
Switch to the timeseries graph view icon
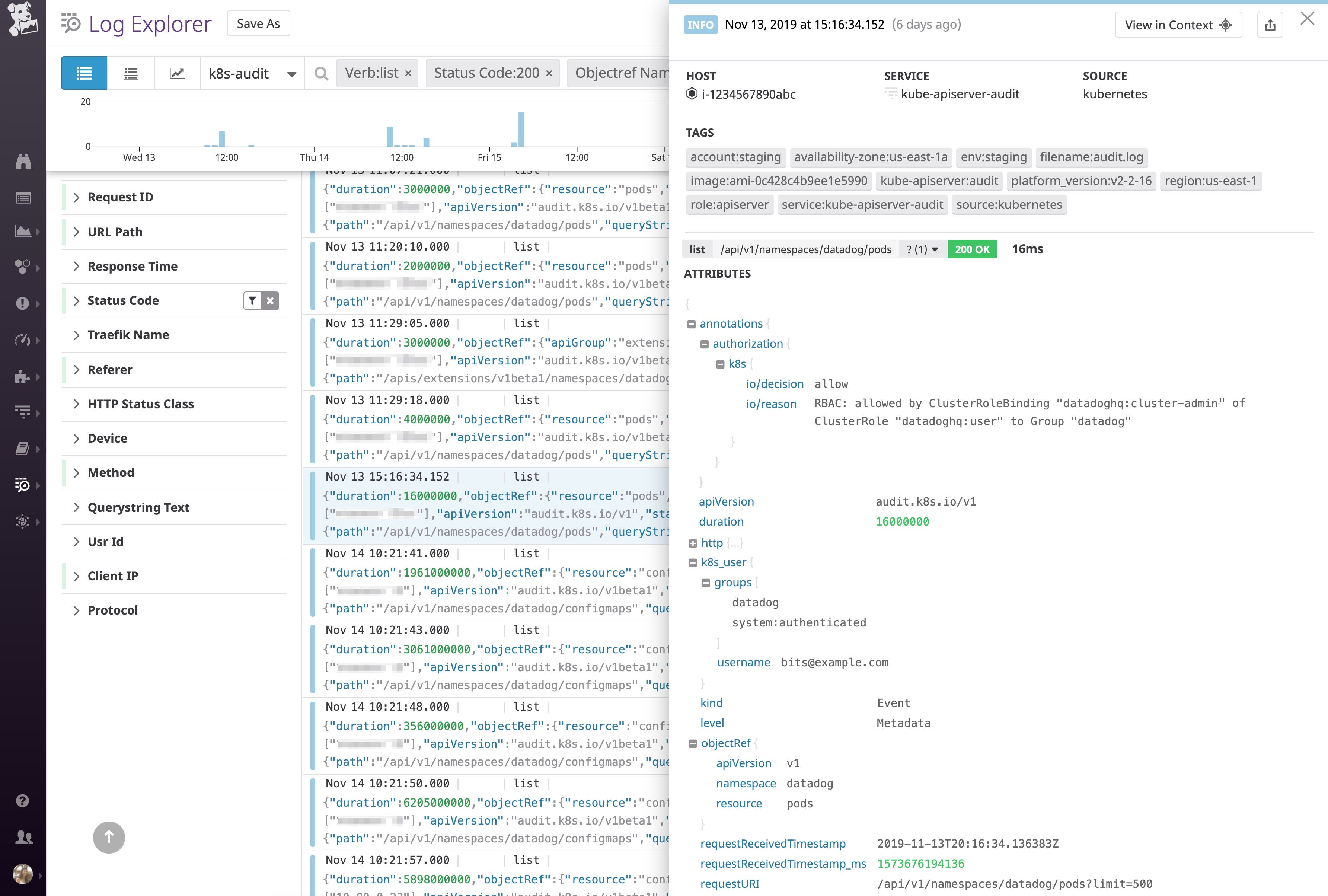(177, 73)
